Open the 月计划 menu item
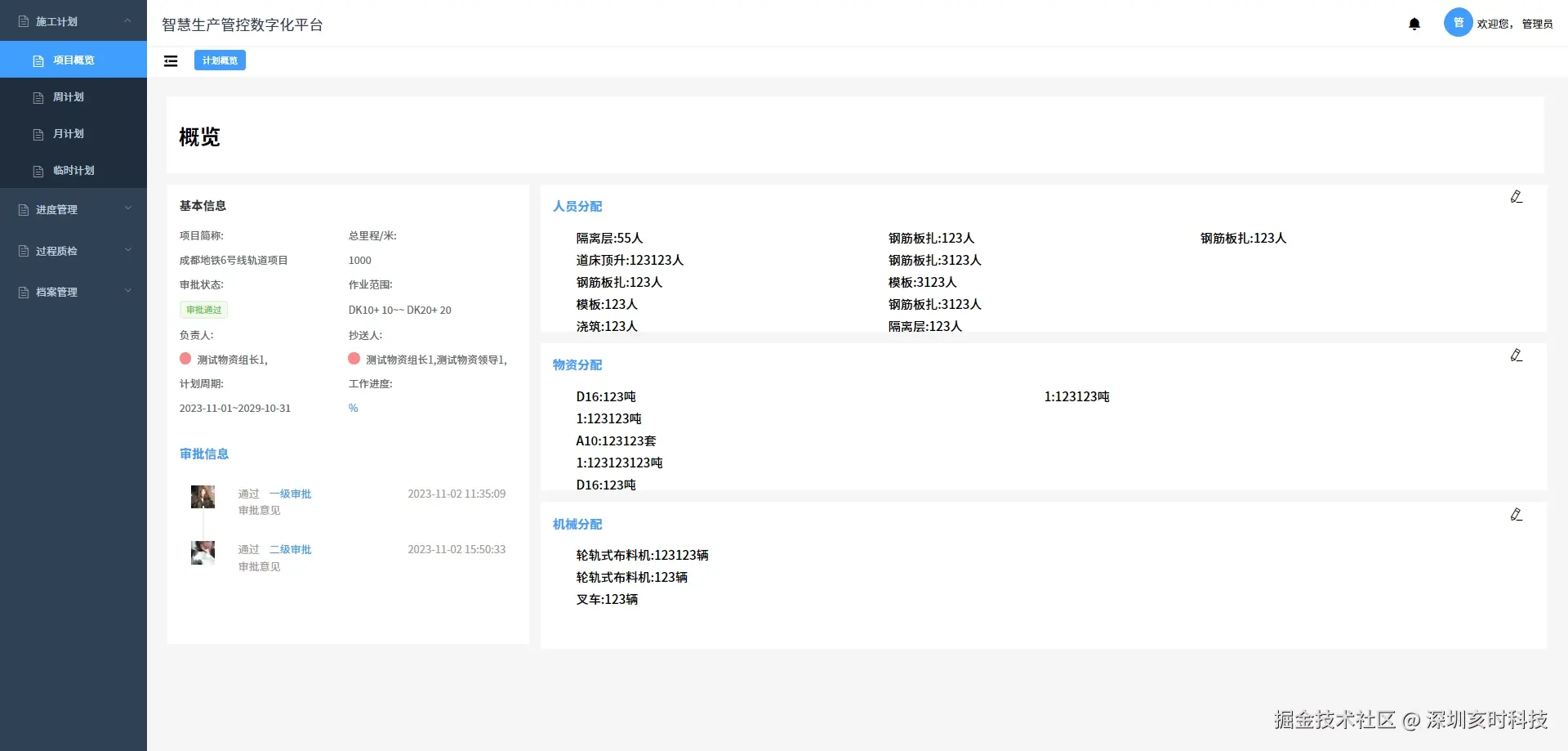 (x=73, y=133)
